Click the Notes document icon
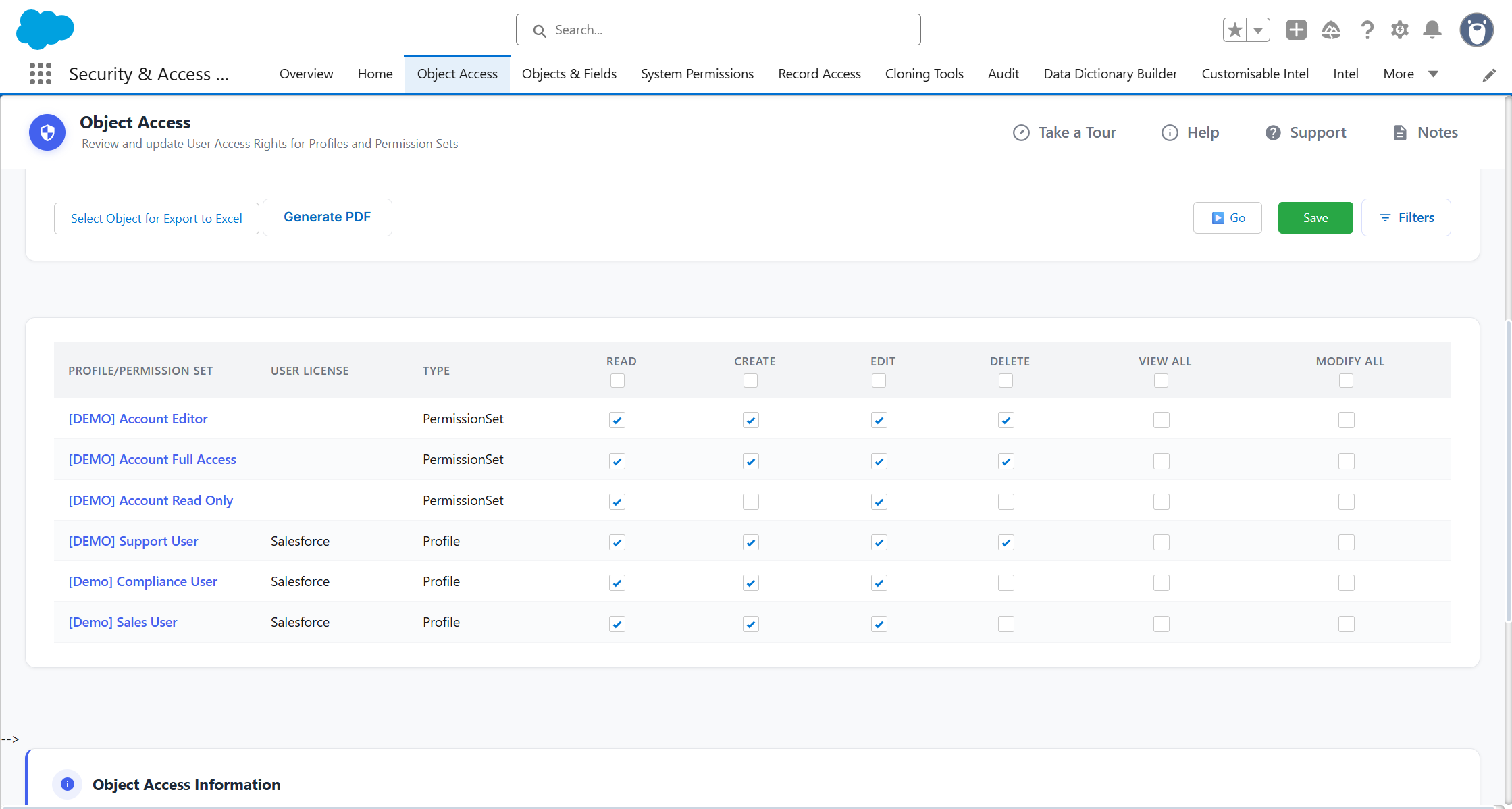The height and width of the screenshot is (809, 1512). [x=1400, y=132]
